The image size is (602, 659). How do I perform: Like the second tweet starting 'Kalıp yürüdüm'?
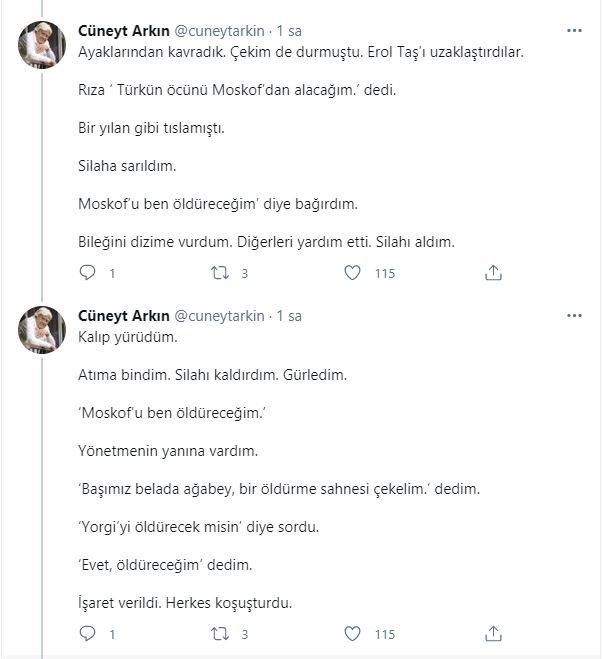pyautogui.click(x=352, y=634)
